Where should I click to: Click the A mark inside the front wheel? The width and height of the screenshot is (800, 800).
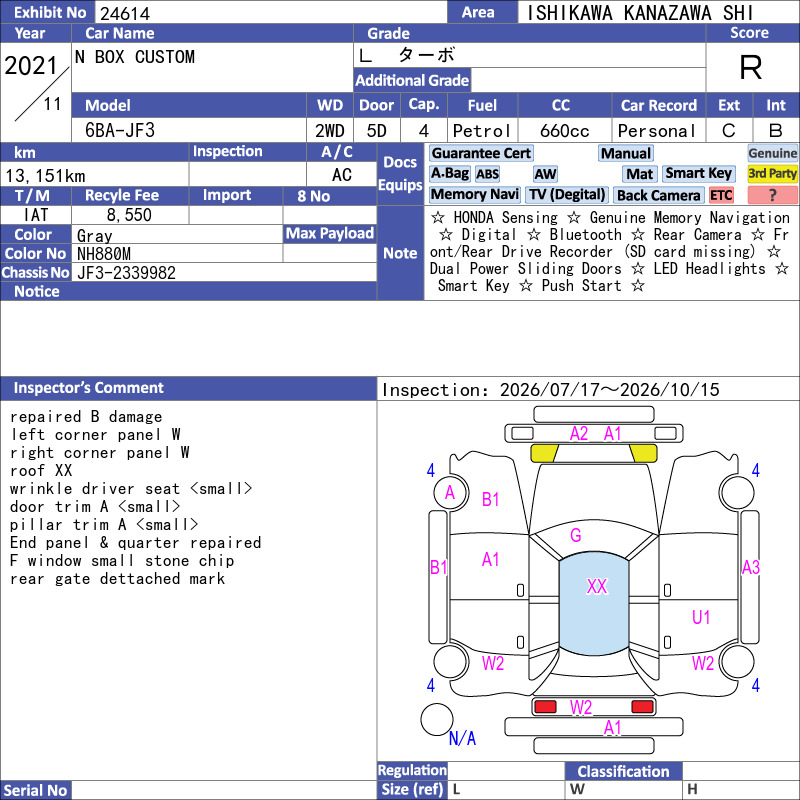click(449, 493)
